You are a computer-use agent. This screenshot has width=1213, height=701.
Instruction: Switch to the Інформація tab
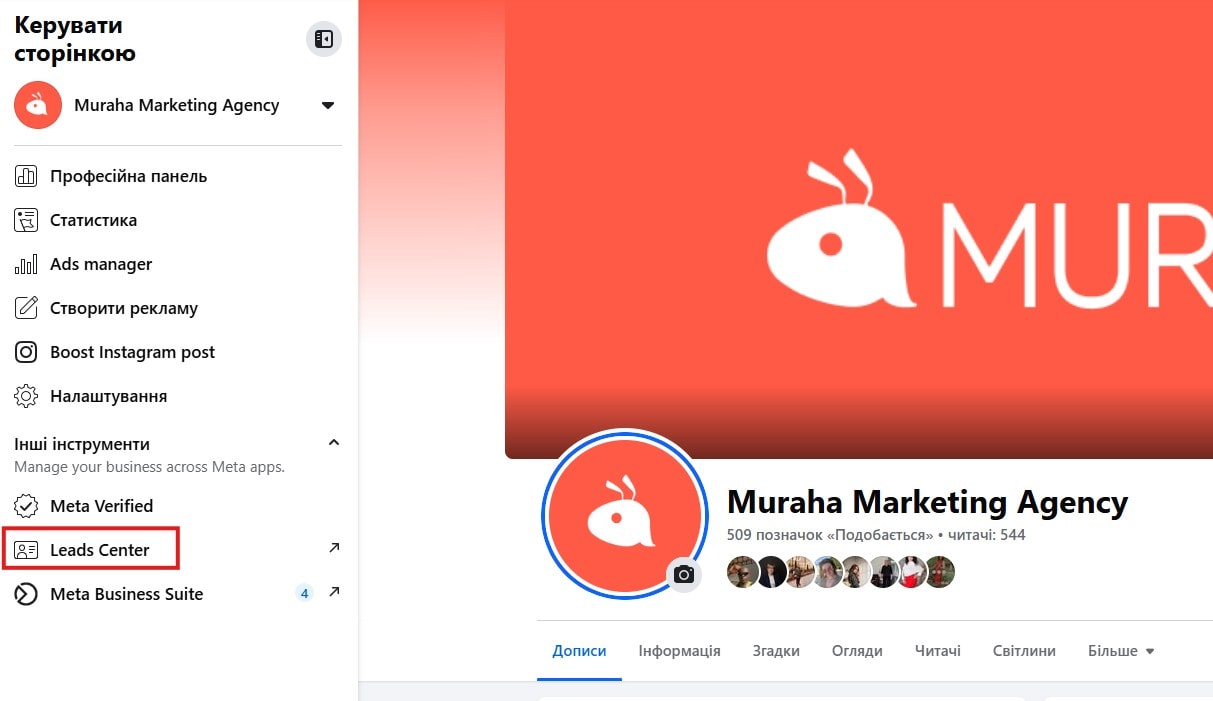(x=679, y=651)
